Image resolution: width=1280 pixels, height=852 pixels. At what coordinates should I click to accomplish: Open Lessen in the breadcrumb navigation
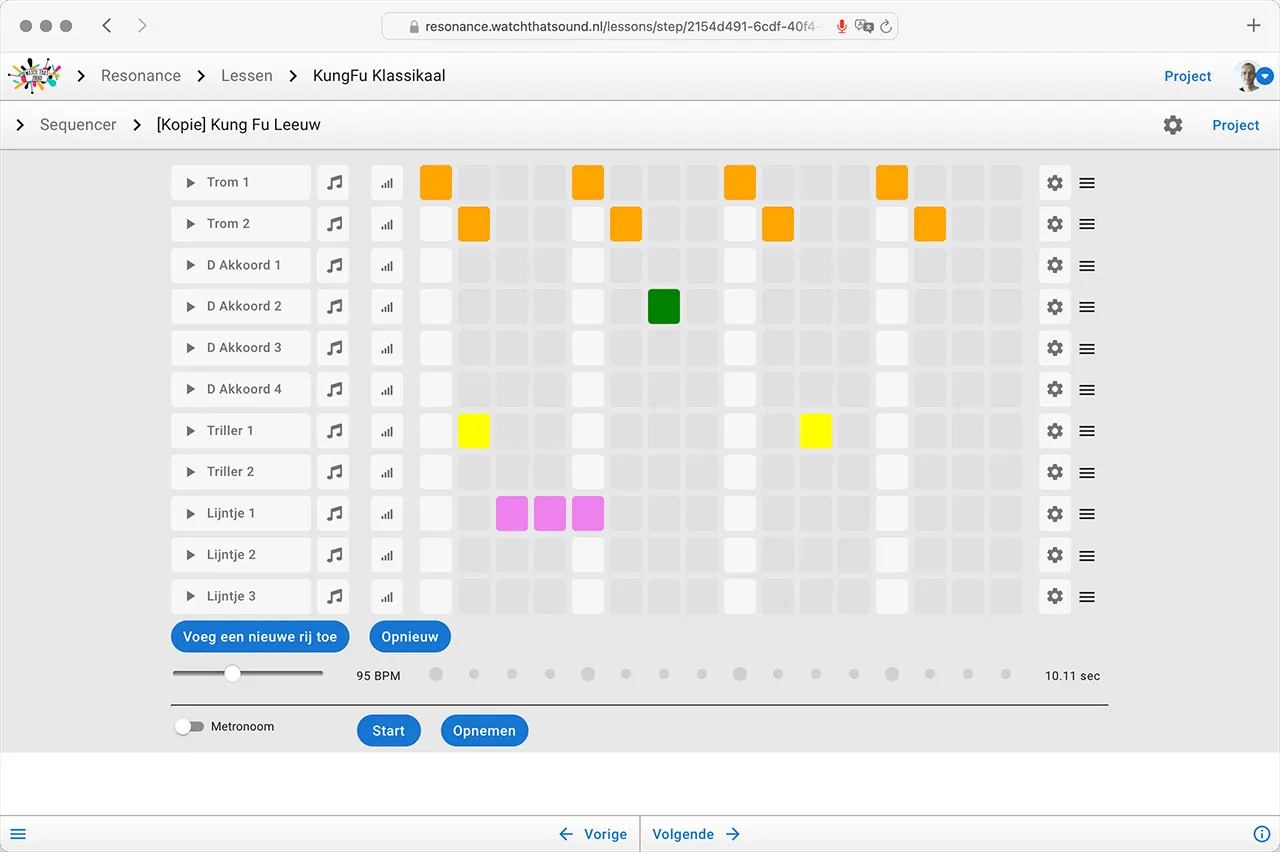click(x=246, y=75)
